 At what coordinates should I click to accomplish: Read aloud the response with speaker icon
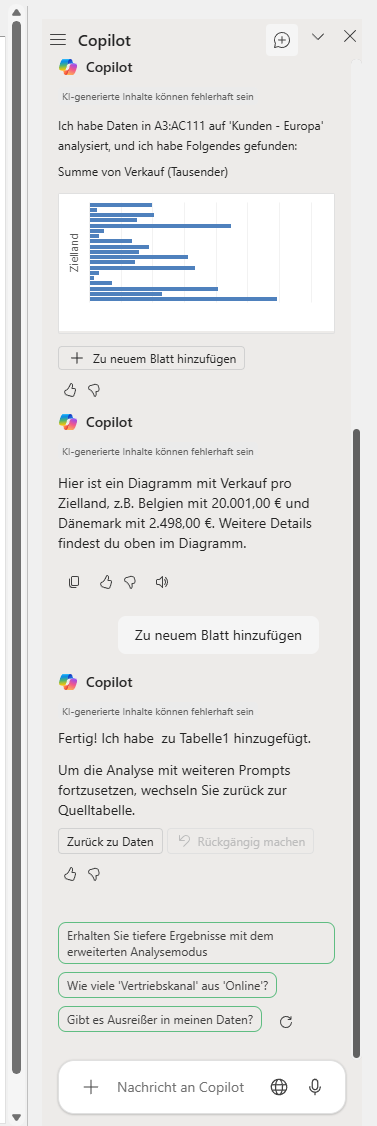pyautogui.click(x=162, y=582)
